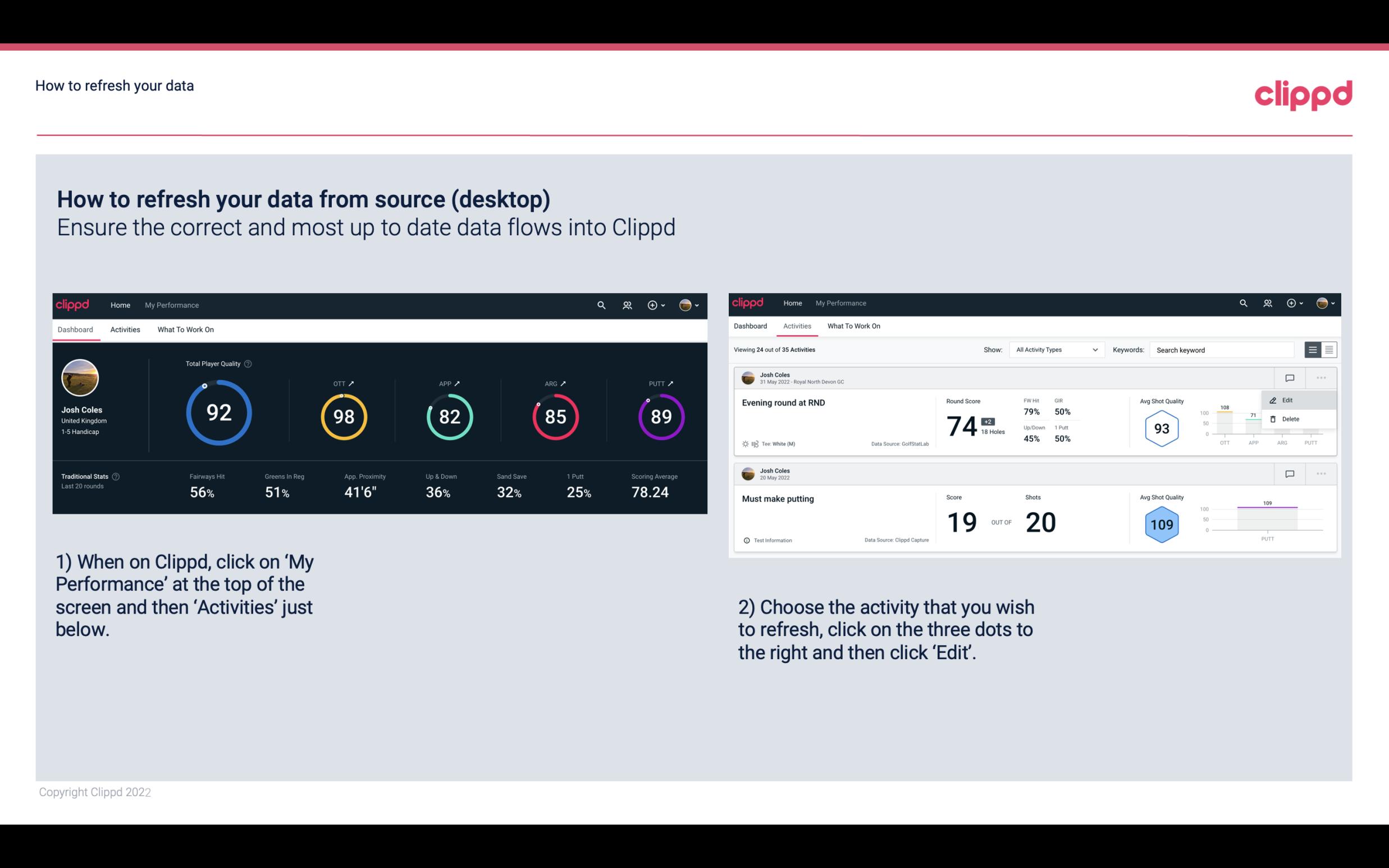Screen dimensions: 1389x868
Task: Select What To Work On tab
Action: (185, 329)
